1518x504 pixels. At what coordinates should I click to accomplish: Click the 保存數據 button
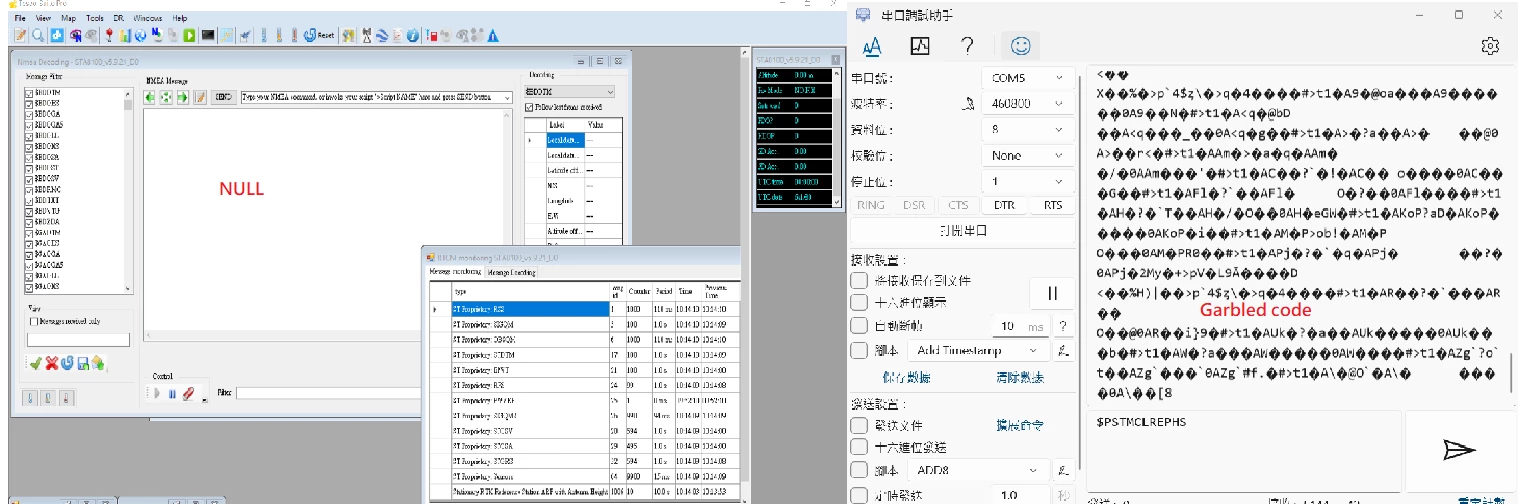click(906, 377)
